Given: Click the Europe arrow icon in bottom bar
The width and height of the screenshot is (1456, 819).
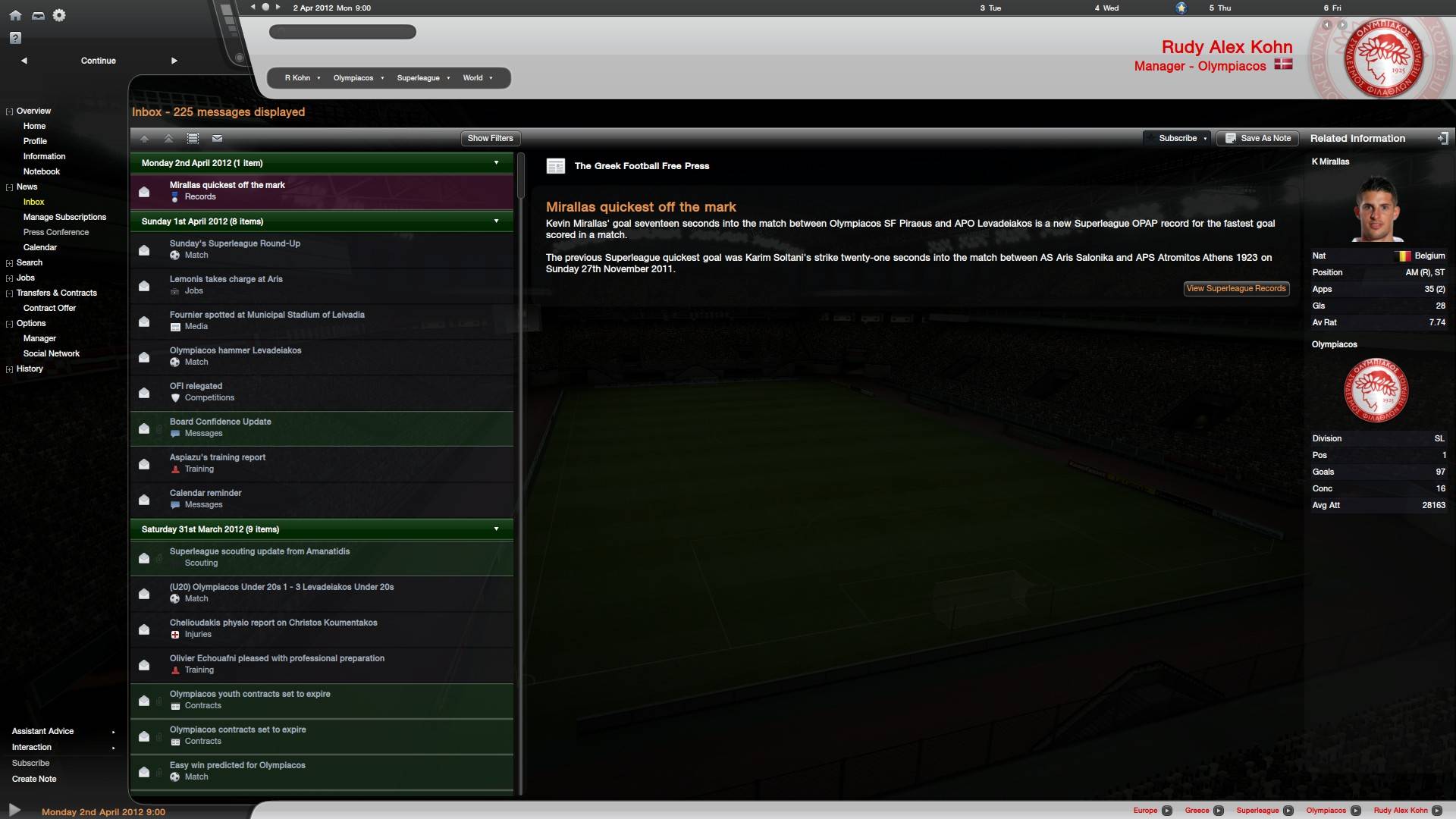Looking at the screenshot, I should [1167, 811].
